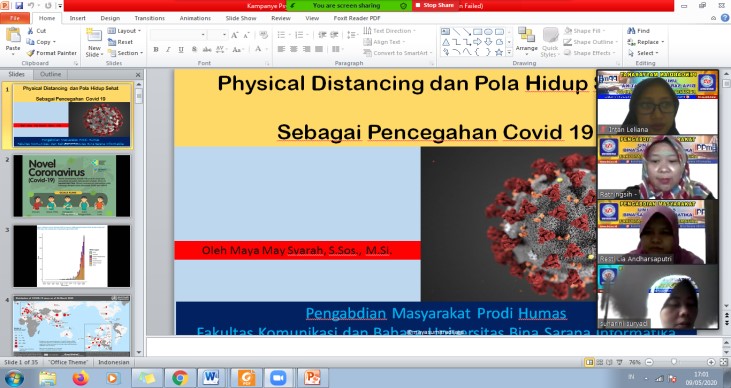731x388 pixels.
Task: Adjust the zoom slider handle
Action: tap(674, 362)
